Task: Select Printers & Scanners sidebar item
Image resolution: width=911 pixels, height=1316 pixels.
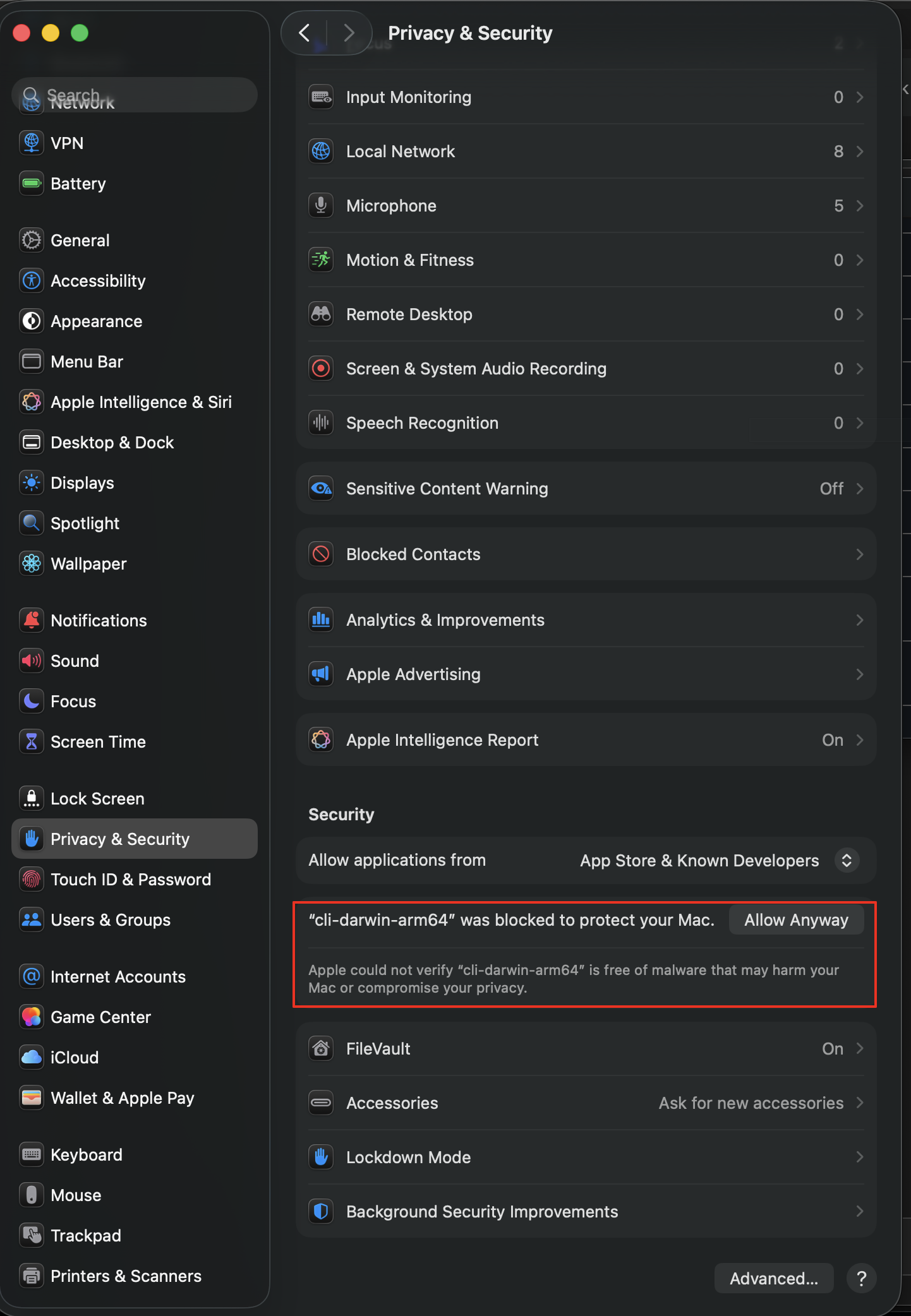Action: click(x=135, y=1276)
